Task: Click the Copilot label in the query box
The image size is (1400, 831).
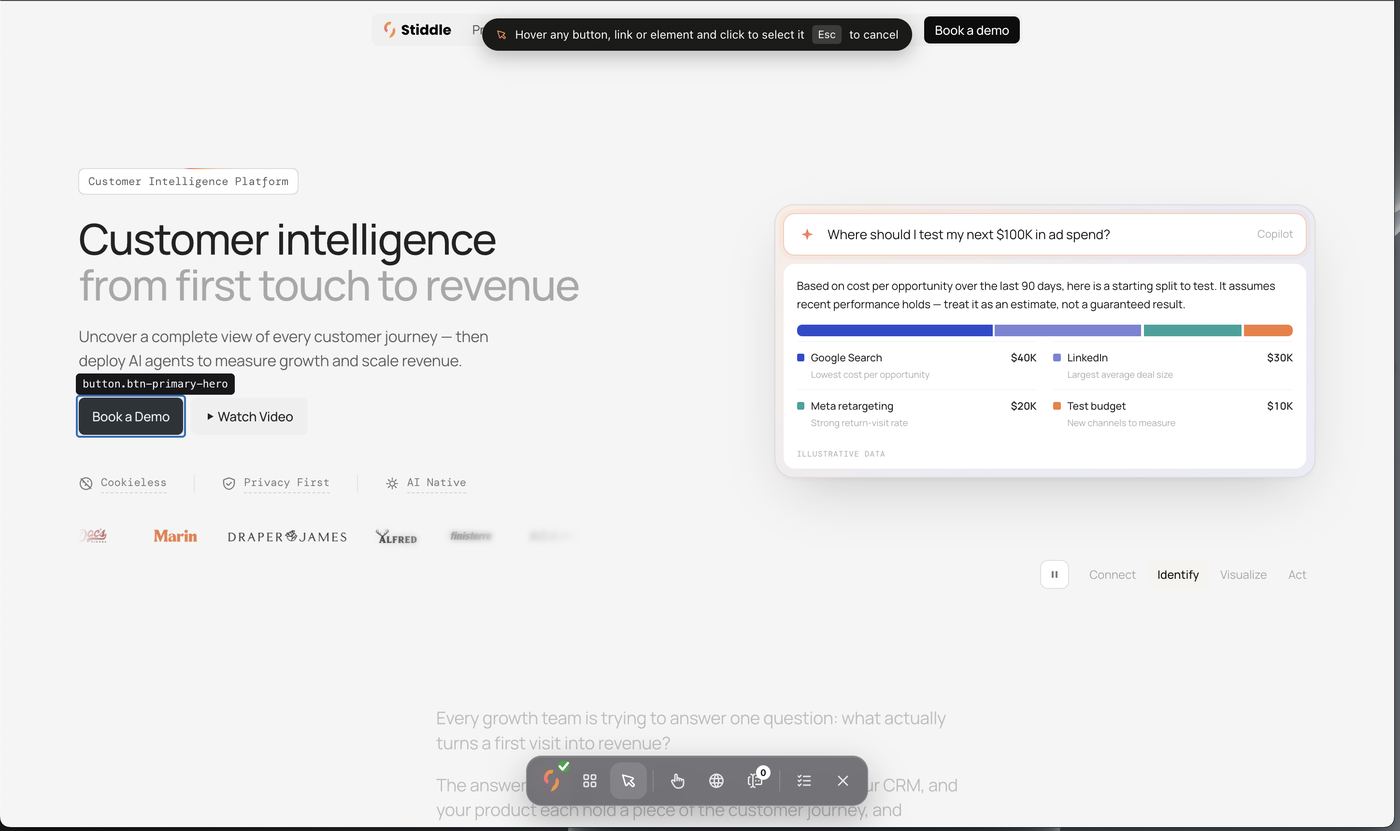Action: (1275, 234)
